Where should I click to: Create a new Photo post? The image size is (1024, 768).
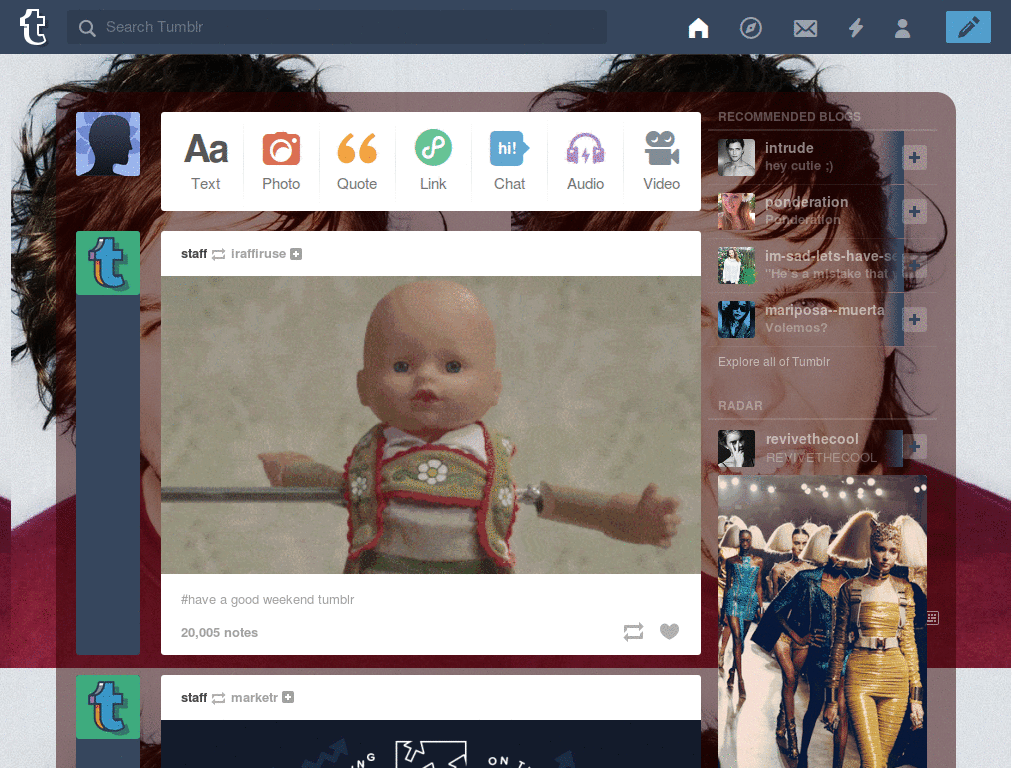[281, 161]
